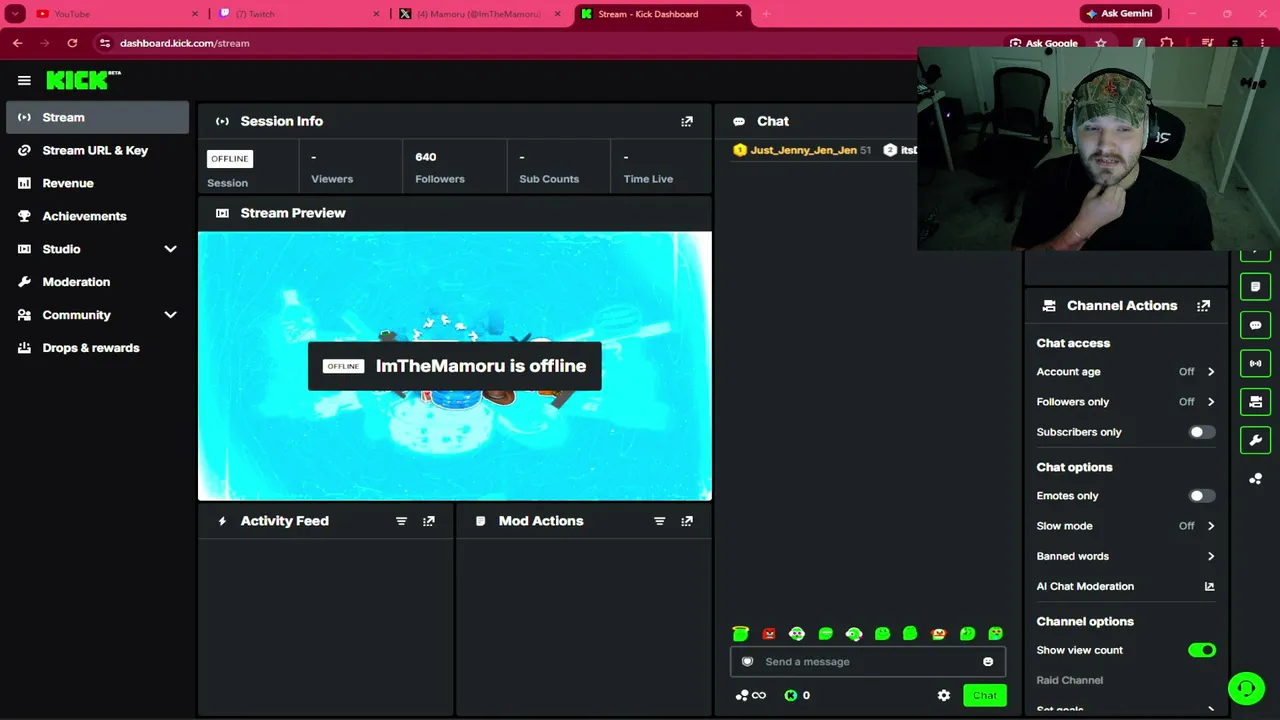Viewport: 1280px width, 720px height.
Task: Open the green support chat bubble
Action: click(1245, 688)
